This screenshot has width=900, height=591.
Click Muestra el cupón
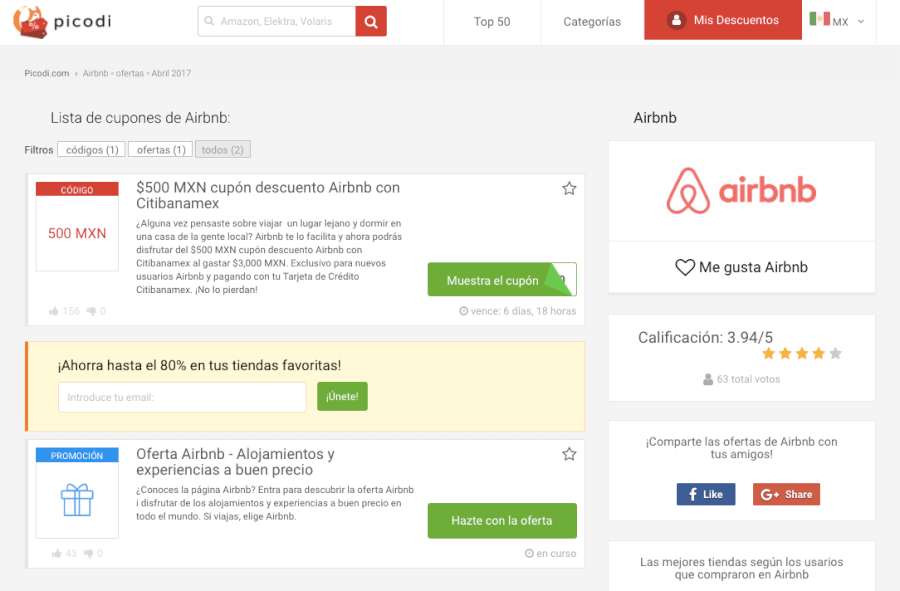(x=502, y=279)
